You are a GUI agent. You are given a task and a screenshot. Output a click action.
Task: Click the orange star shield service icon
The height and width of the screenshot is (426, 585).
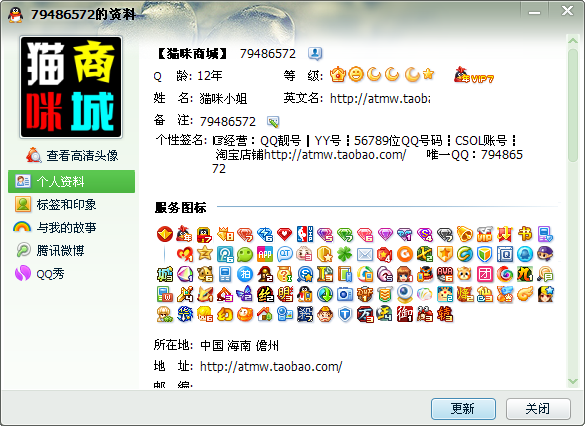445,254
